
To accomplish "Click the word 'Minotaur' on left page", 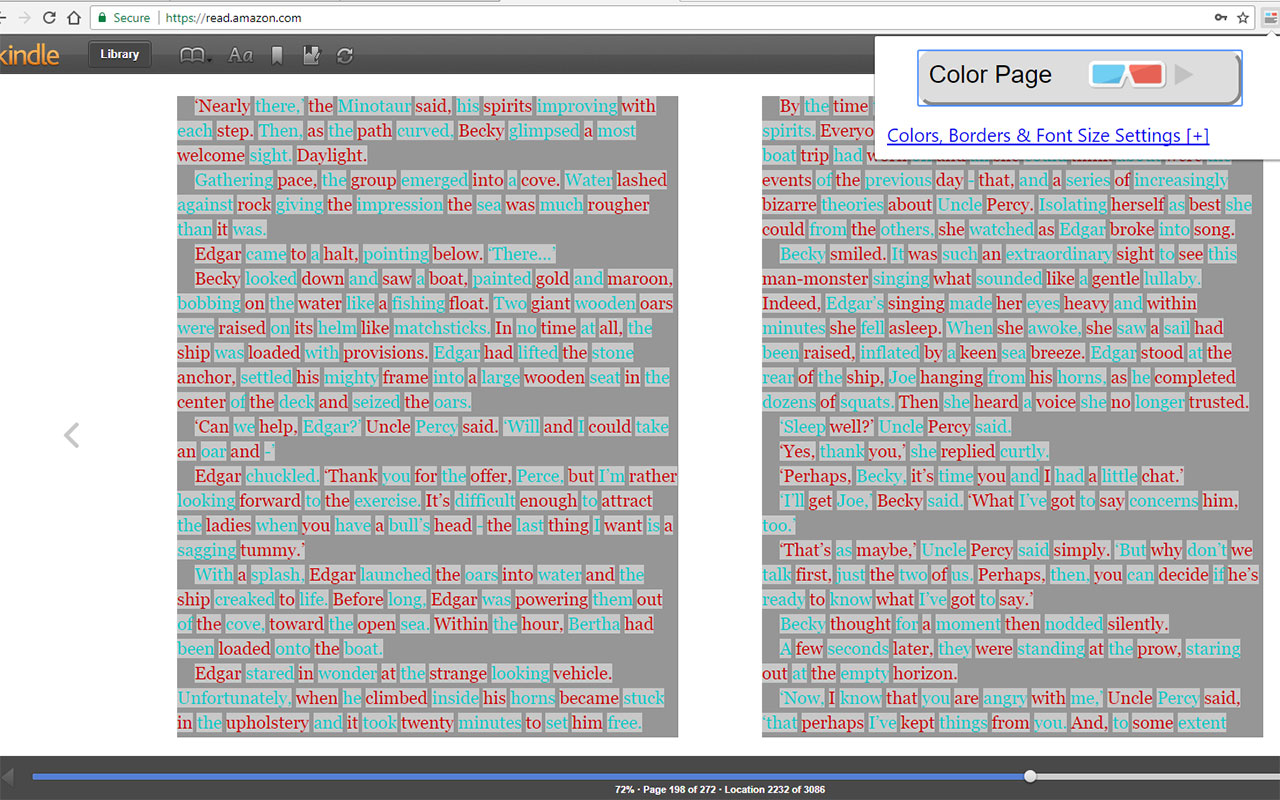I will pyautogui.click(x=374, y=106).
